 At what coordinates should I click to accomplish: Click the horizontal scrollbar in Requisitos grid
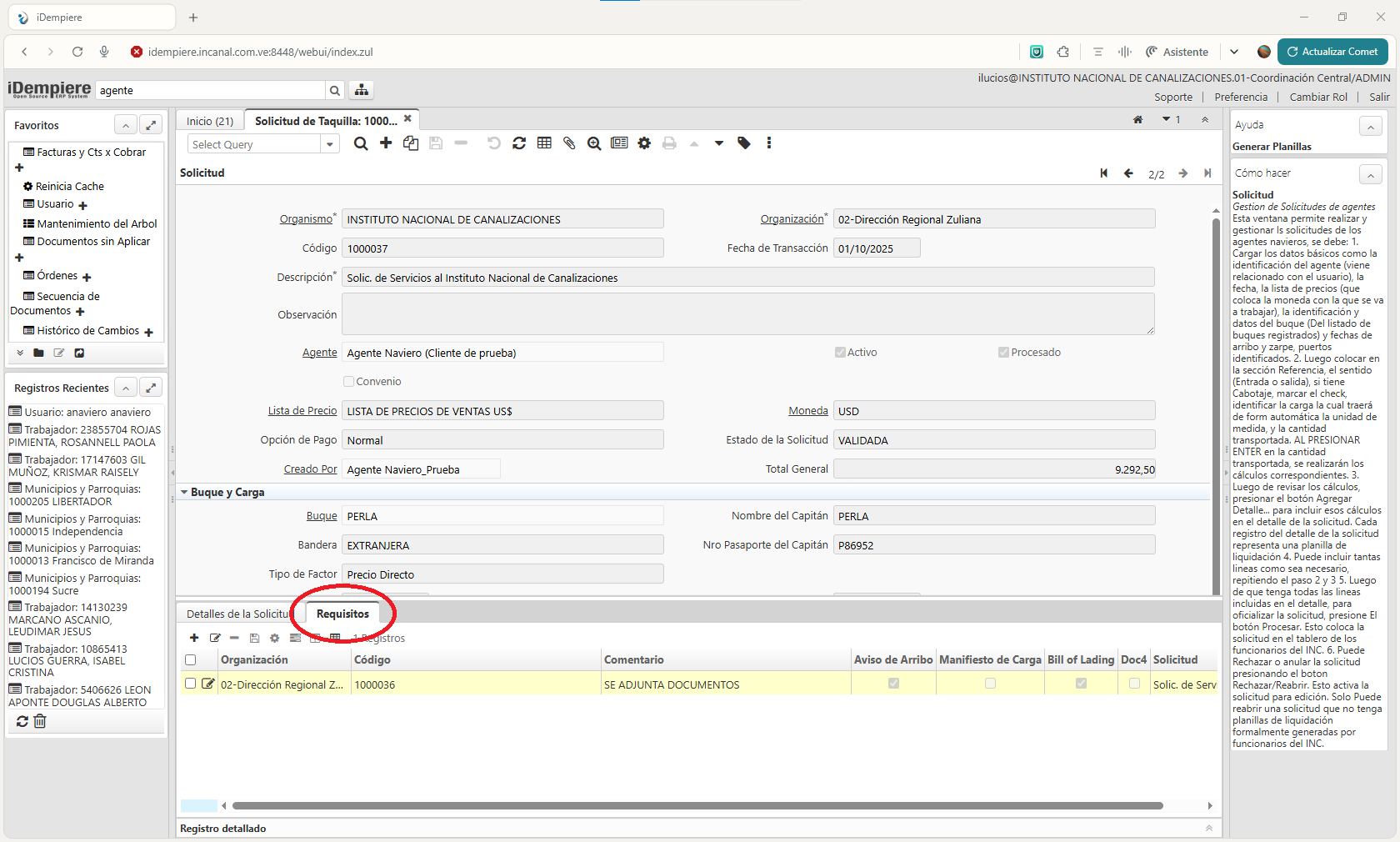[x=697, y=806]
